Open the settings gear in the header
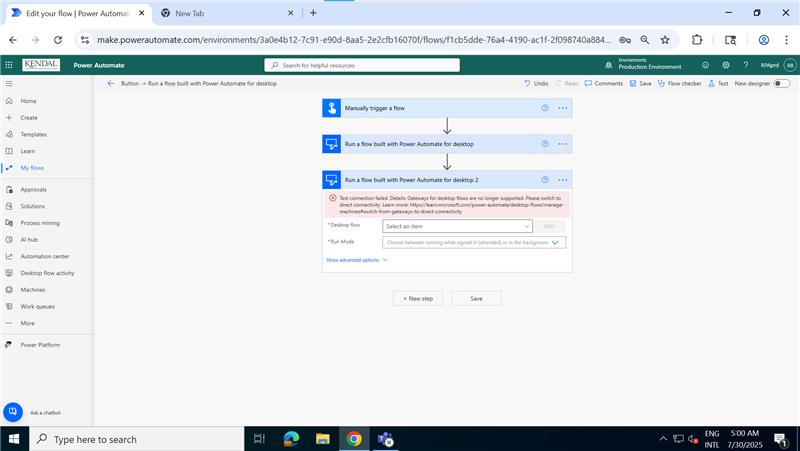 tap(726, 65)
